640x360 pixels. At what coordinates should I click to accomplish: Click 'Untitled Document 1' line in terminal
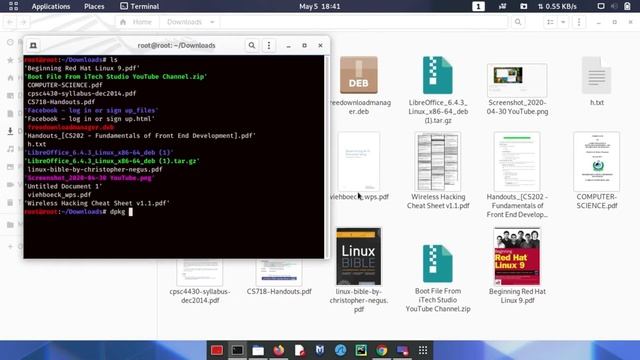coord(63,186)
